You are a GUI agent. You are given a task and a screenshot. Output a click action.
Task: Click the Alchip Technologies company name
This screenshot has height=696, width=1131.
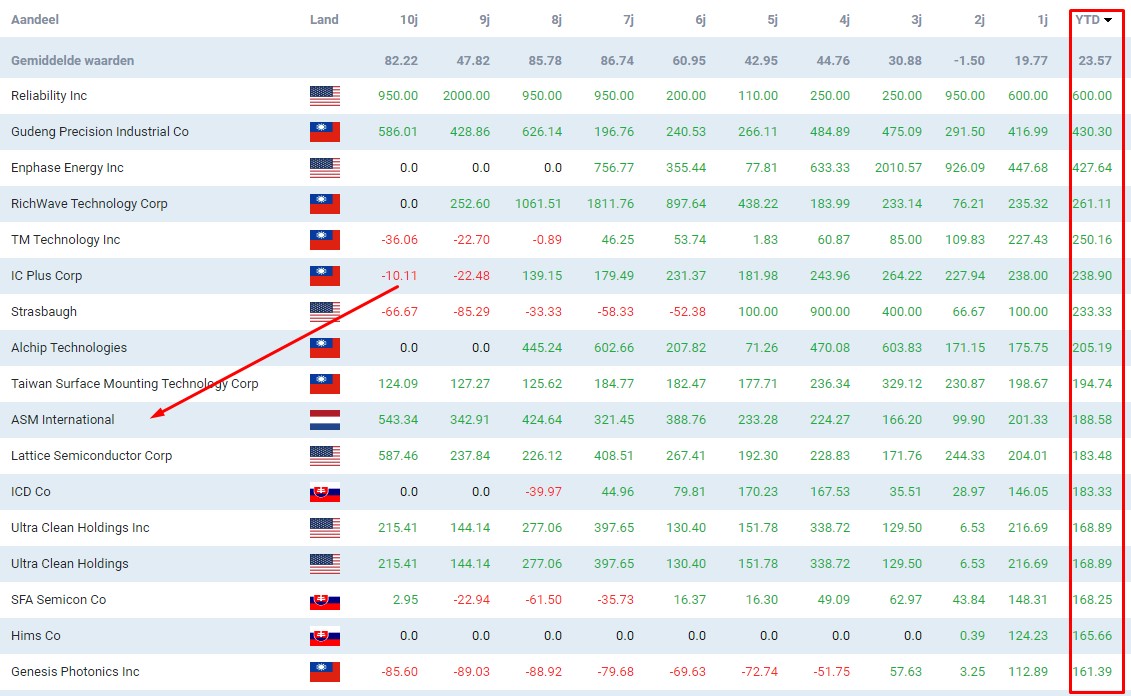tap(69, 348)
